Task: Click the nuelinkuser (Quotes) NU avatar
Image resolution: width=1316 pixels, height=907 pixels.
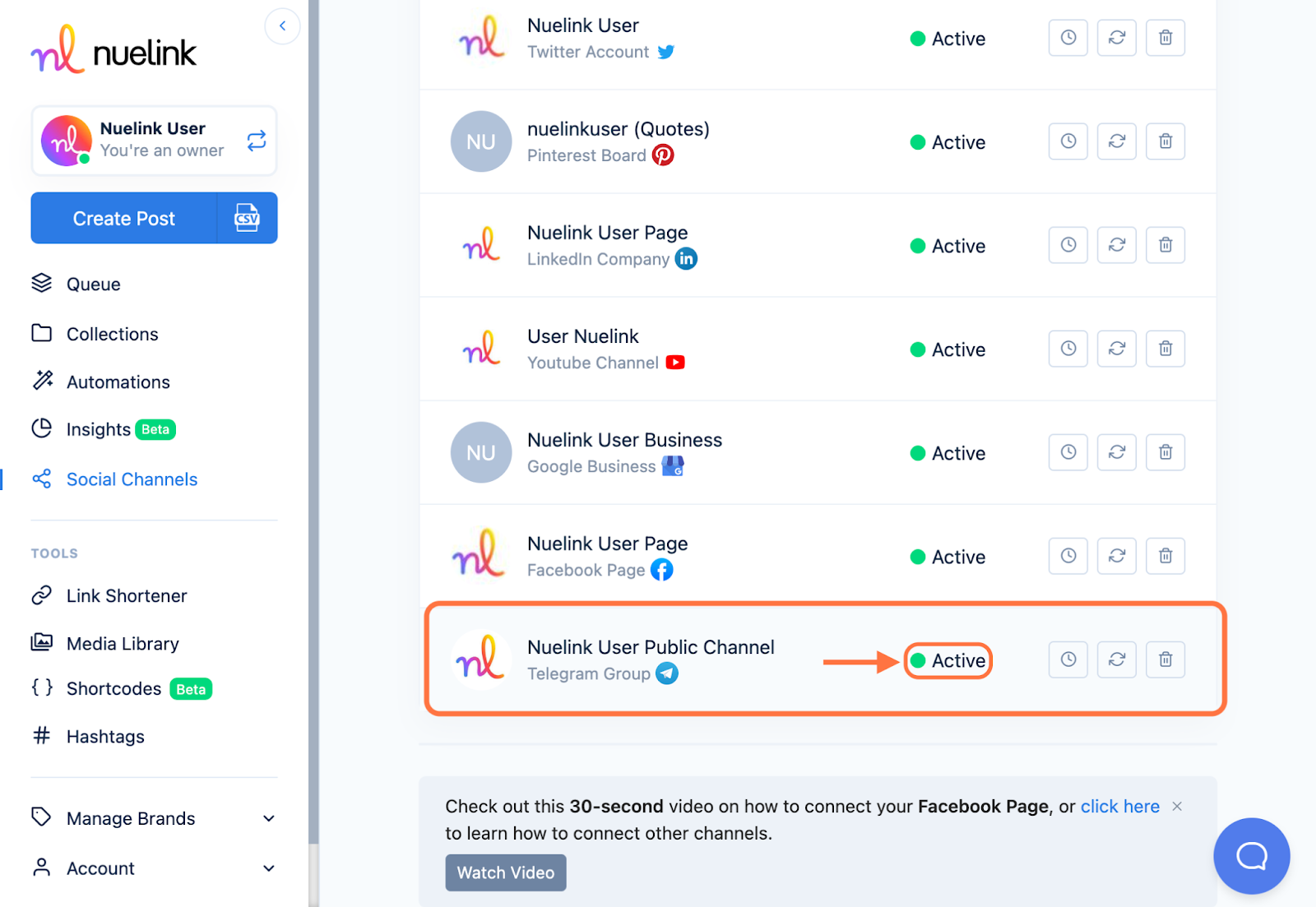Action: tap(481, 141)
